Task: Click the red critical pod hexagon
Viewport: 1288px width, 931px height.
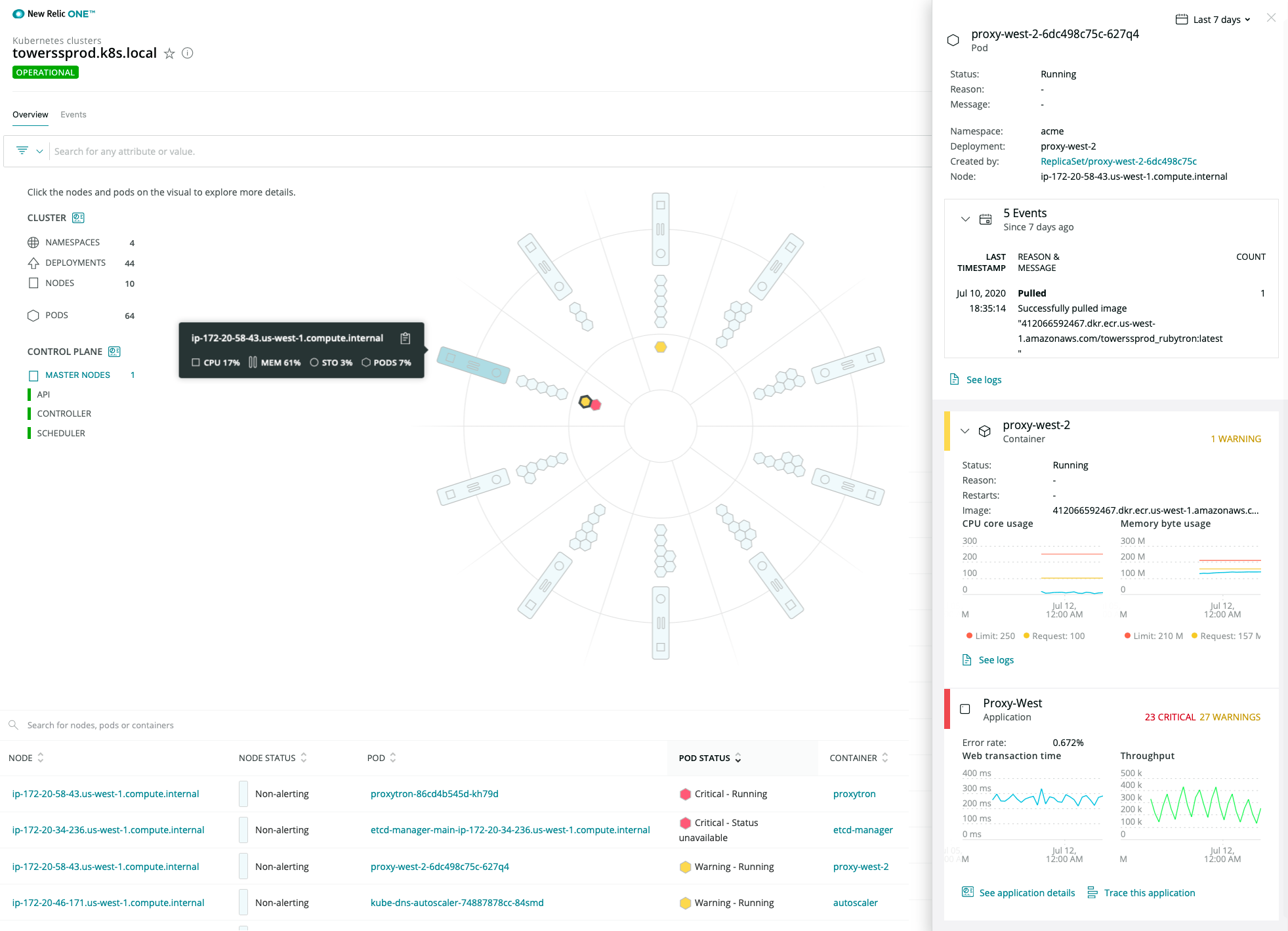Action: [596, 405]
